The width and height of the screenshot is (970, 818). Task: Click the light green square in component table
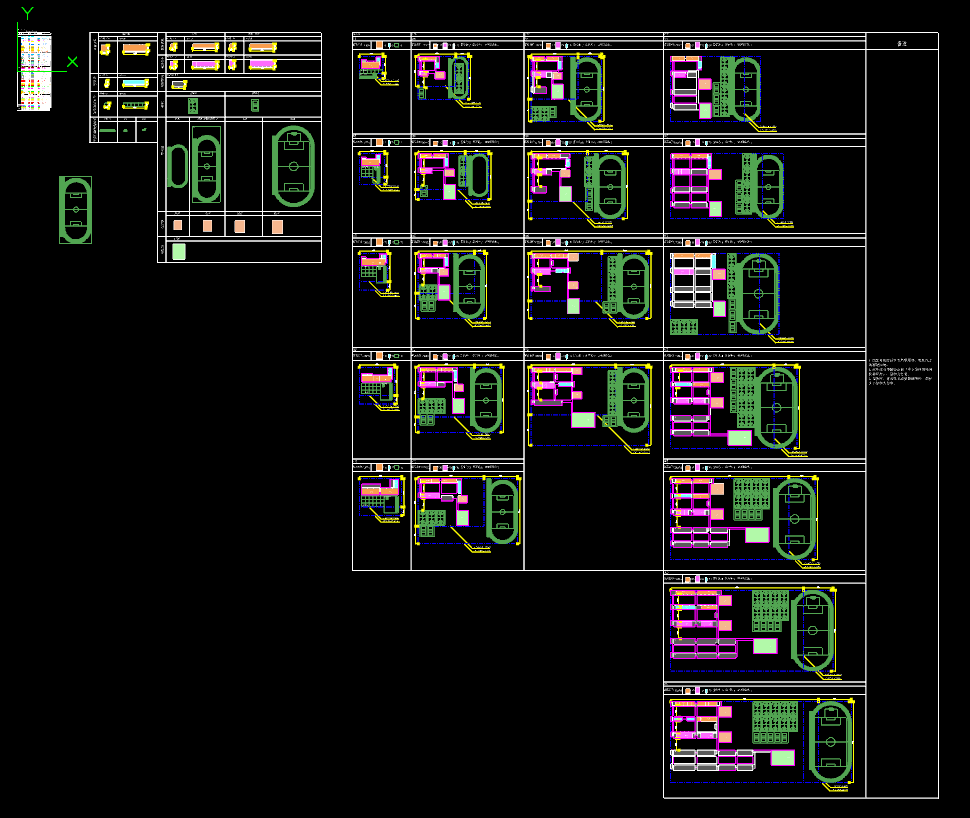pyautogui.click(x=179, y=251)
